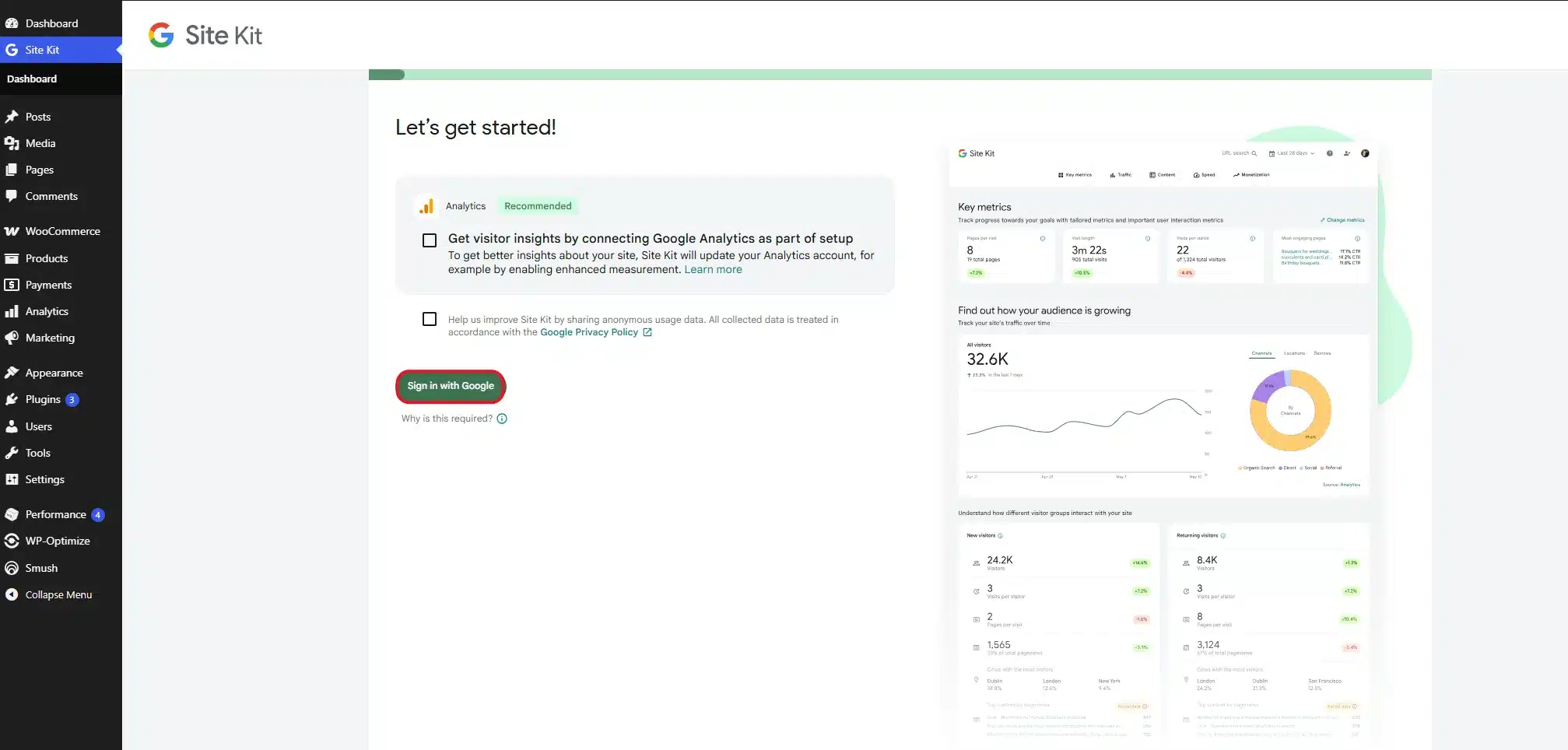Open Posts via its pushpin icon
Viewport: 1568px width, 750px height.
[x=12, y=117]
